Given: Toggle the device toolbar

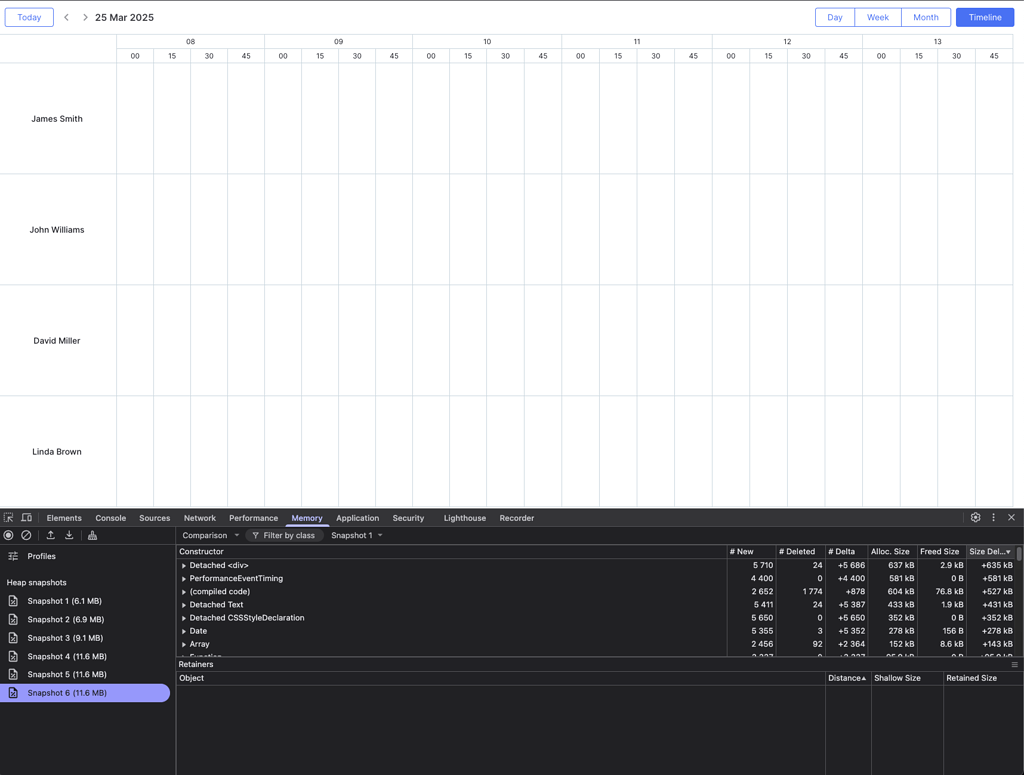Looking at the screenshot, I should tap(25, 517).
